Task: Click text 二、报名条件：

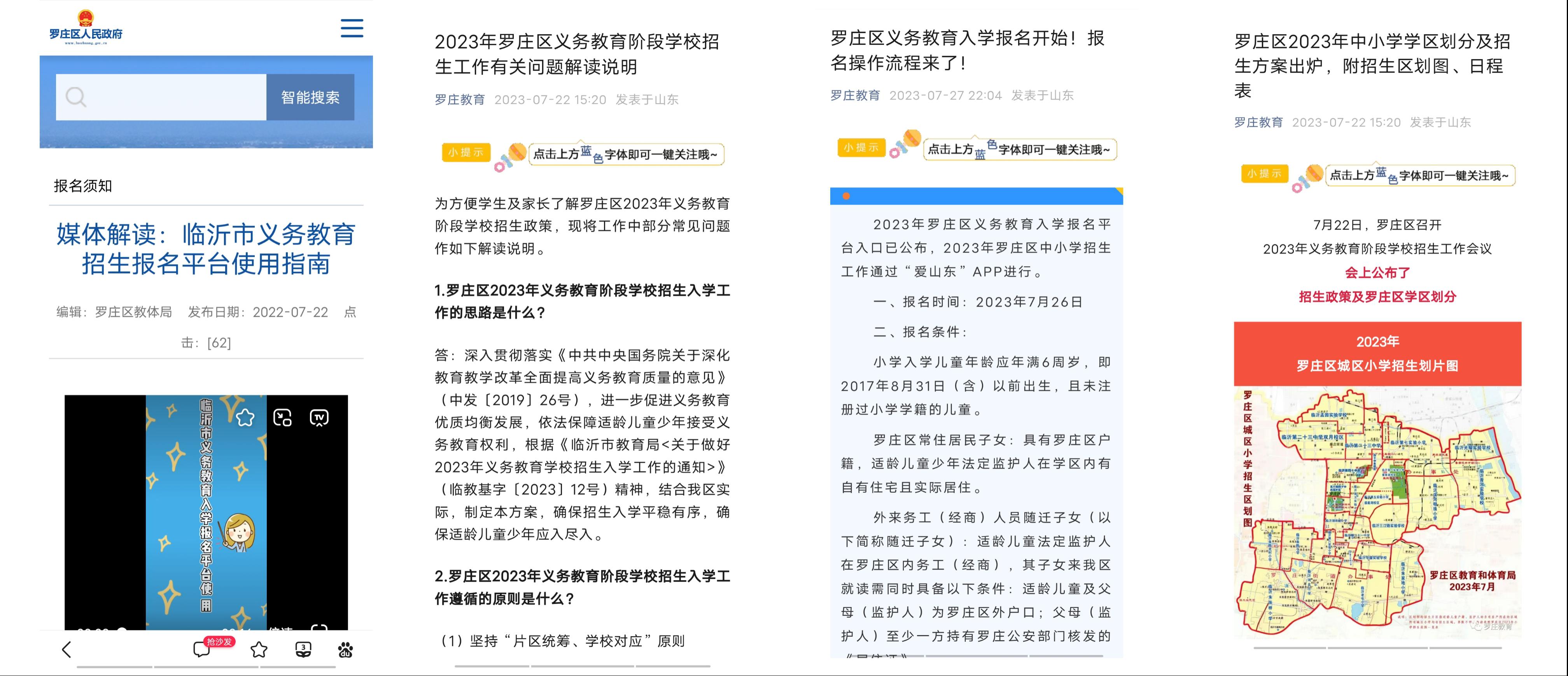Action: (920, 332)
